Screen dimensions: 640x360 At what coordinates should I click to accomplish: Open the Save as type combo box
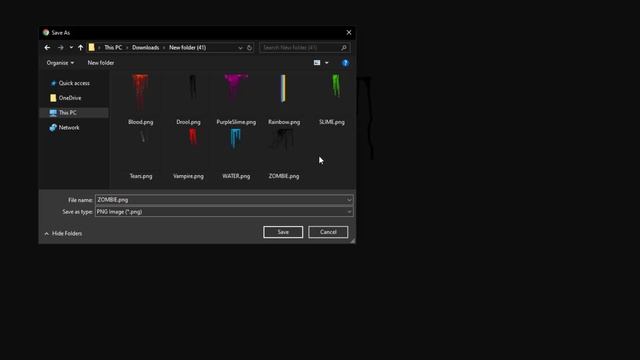[x=224, y=212]
